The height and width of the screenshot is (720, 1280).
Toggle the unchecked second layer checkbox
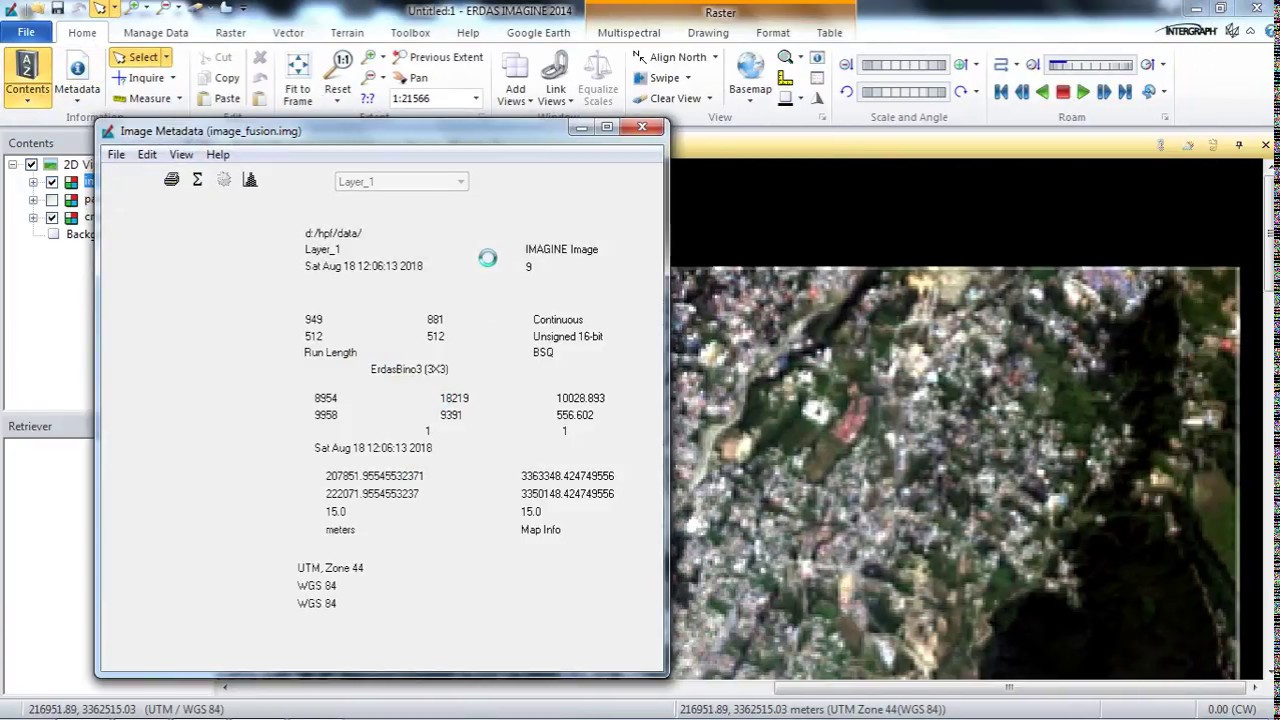click(52, 200)
